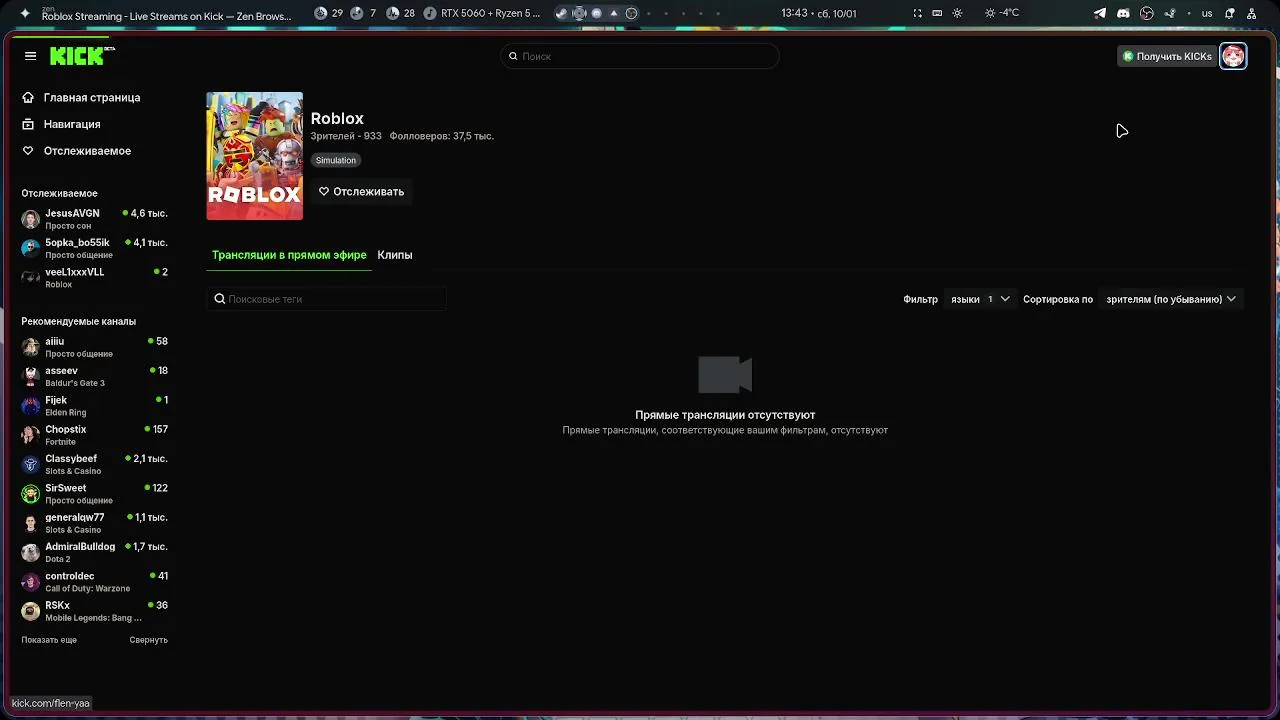Click the asseev channel avatar
The image size is (1280, 720).
click(31, 376)
